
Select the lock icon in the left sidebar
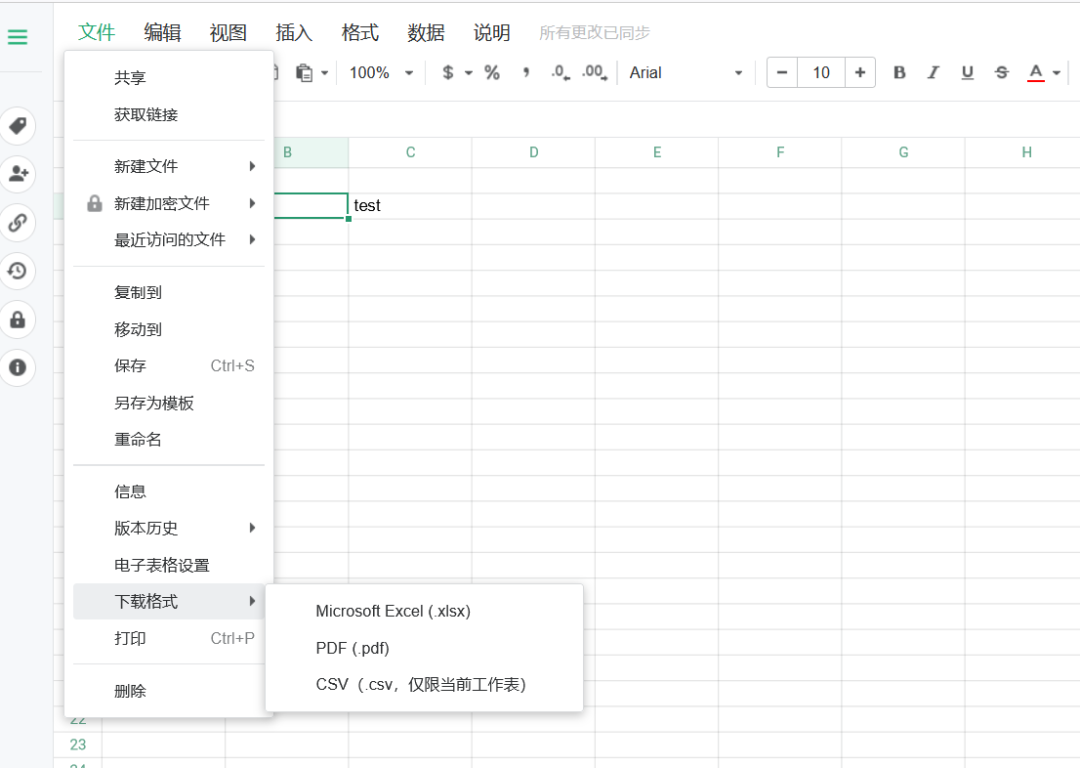click(x=19, y=320)
